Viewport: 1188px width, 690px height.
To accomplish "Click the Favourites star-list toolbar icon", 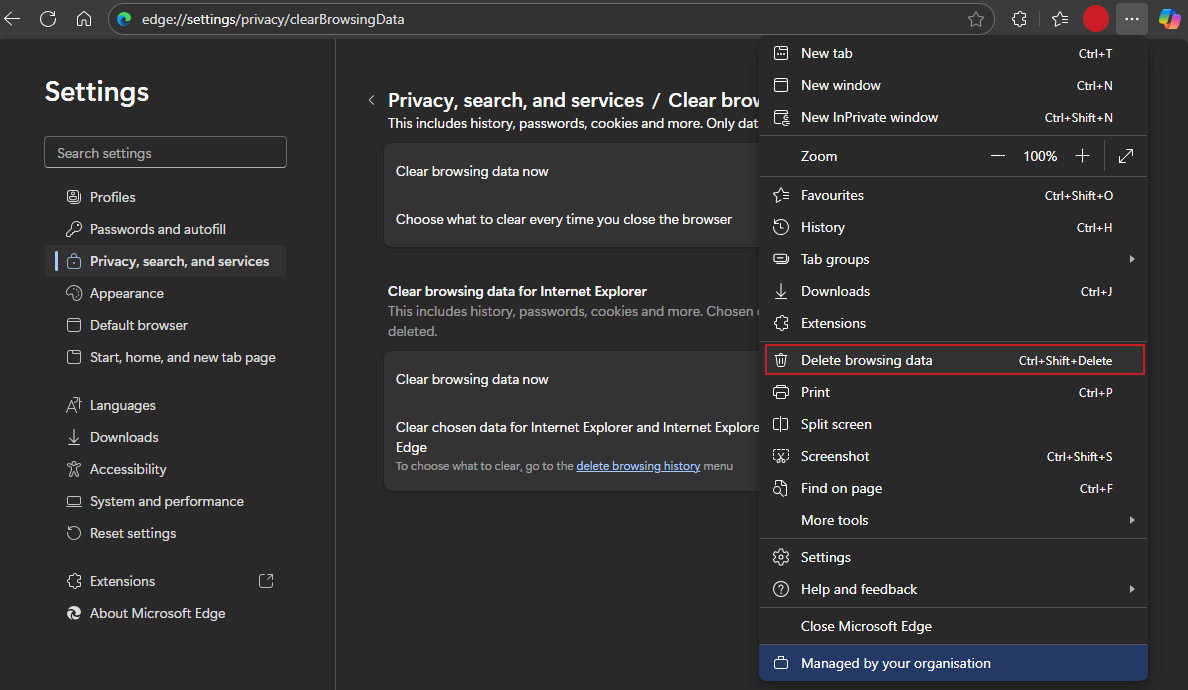I will pos(1060,19).
